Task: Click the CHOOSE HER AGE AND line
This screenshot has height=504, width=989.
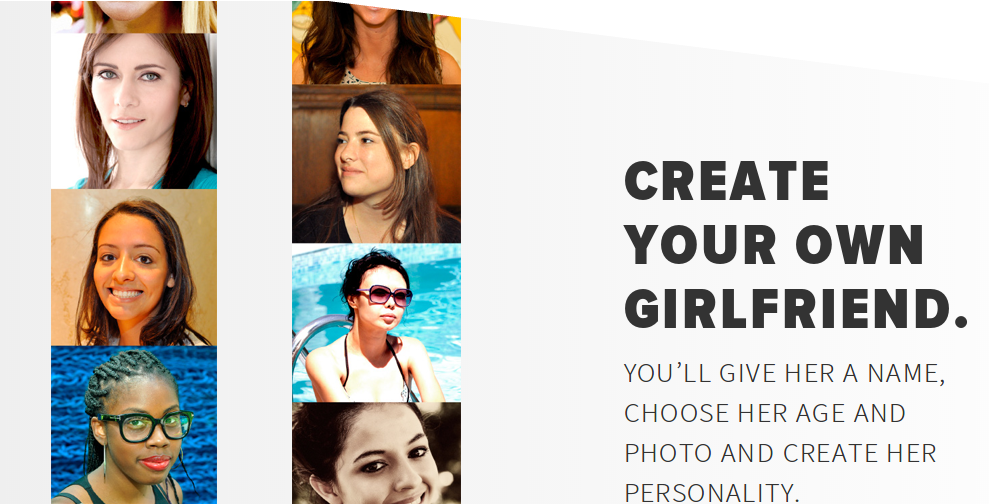Action: pyautogui.click(x=765, y=413)
